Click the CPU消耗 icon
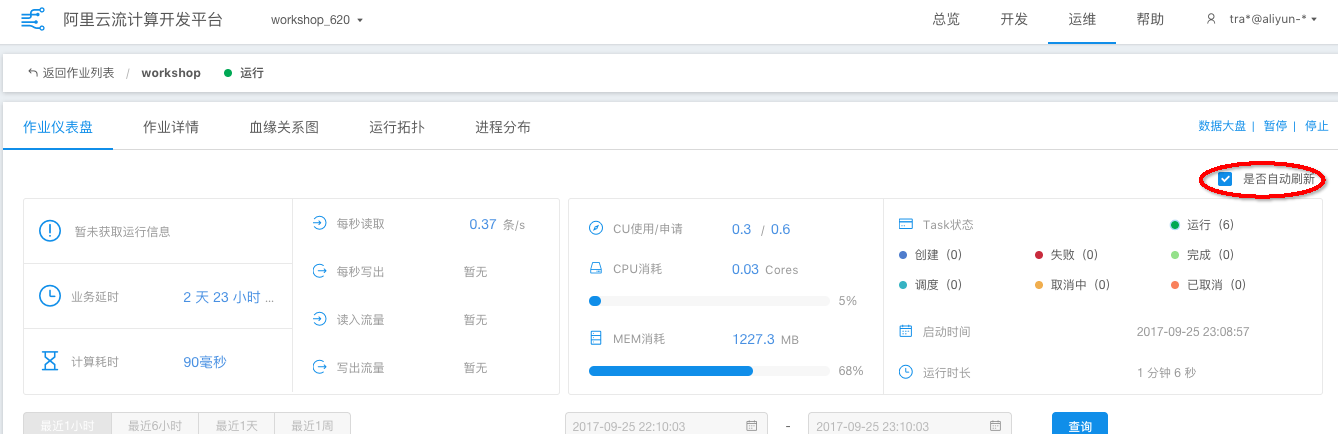 click(x=596, y=269)
